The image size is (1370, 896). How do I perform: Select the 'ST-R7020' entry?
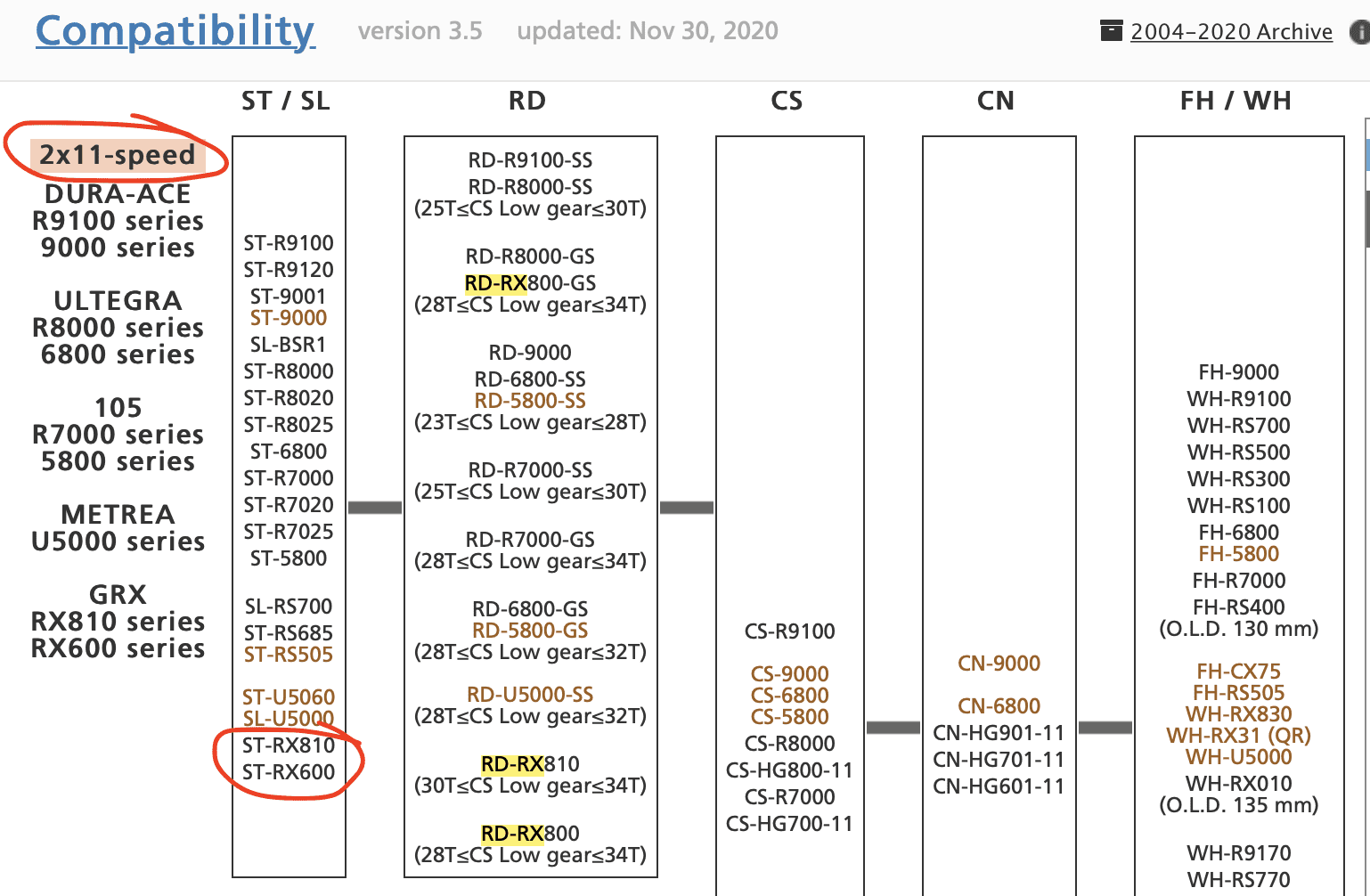(x=289, y=505)
